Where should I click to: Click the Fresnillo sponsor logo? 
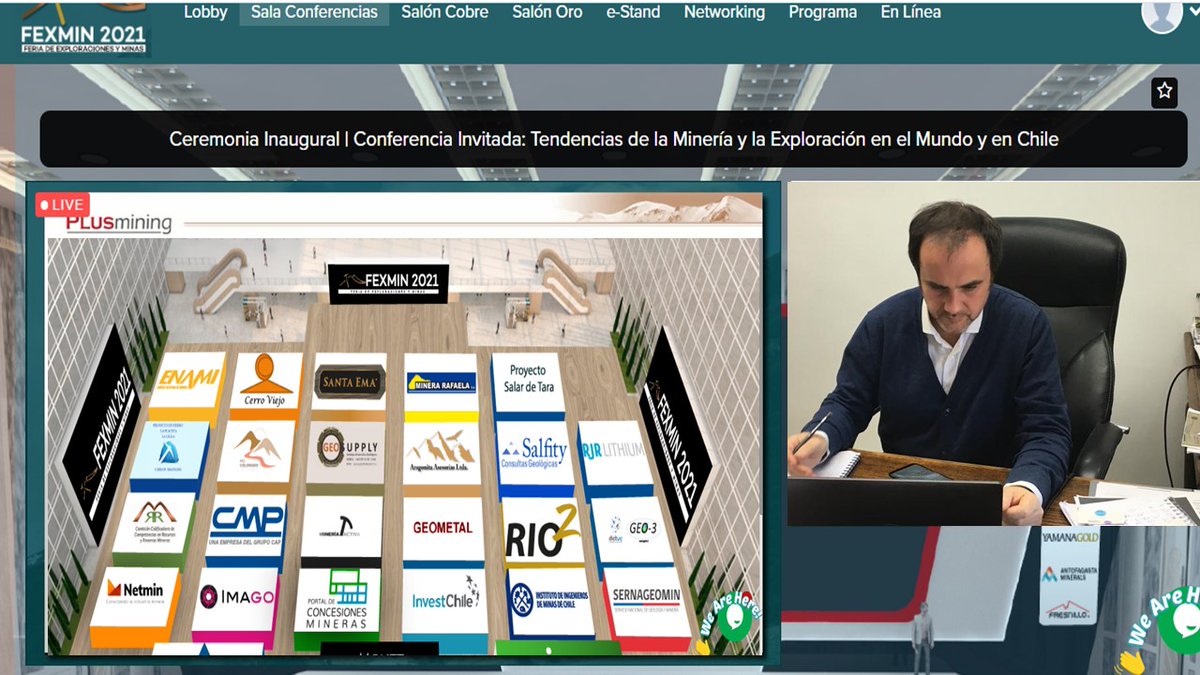point(1070,609)
